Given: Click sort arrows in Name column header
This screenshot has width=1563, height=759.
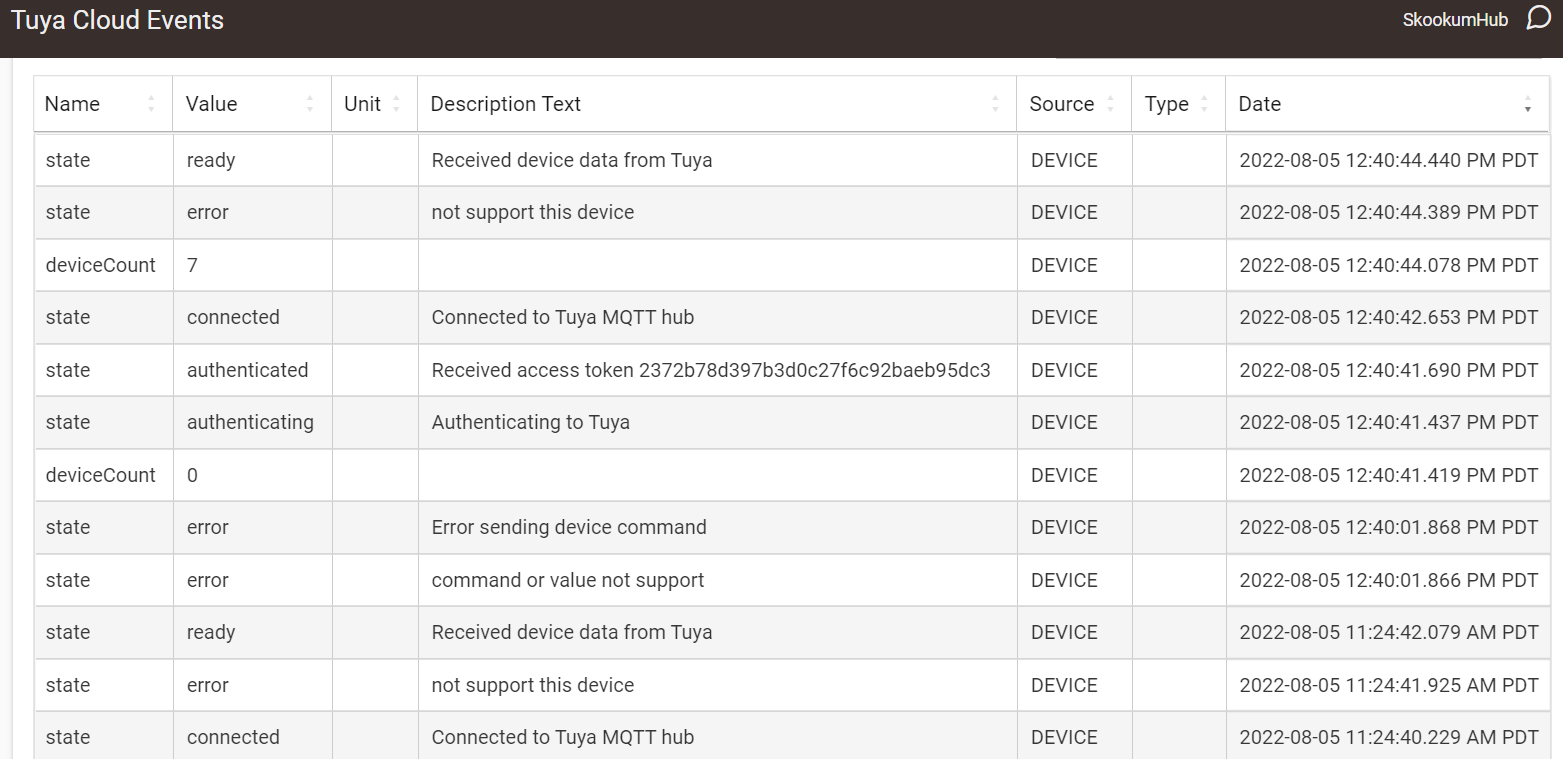Looking at the screenshot, I should coord(151,104).
